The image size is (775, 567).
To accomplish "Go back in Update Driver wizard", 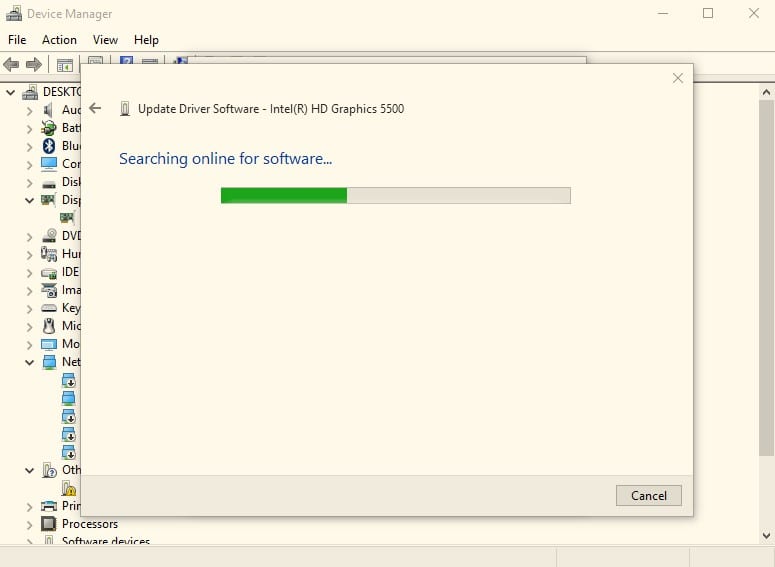I will 96,108.
